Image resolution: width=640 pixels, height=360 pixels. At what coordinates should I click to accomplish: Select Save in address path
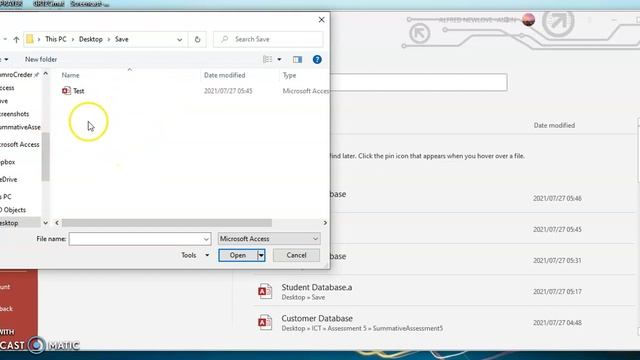(x=122, y=39)
